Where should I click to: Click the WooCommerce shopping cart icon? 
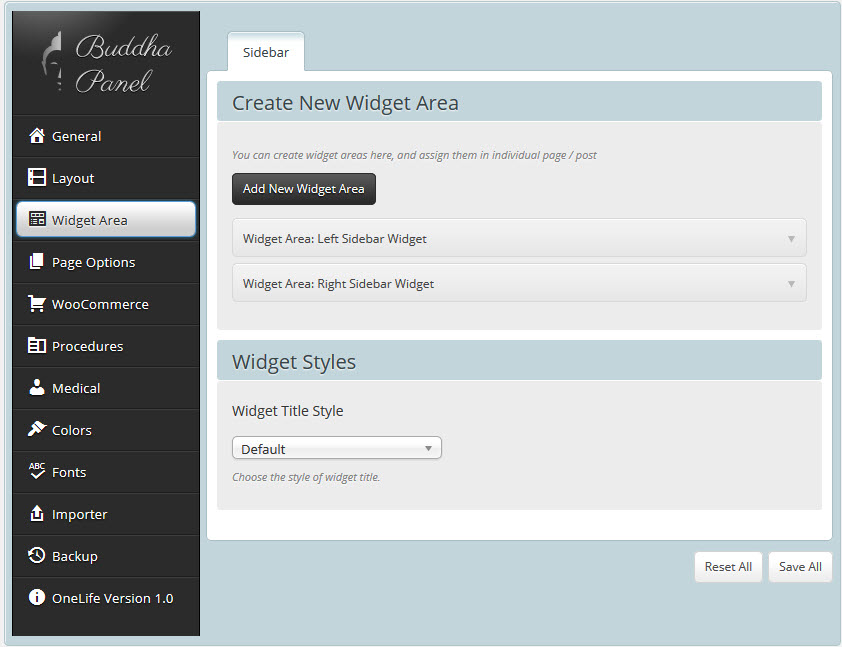click(x=37, y=304)
